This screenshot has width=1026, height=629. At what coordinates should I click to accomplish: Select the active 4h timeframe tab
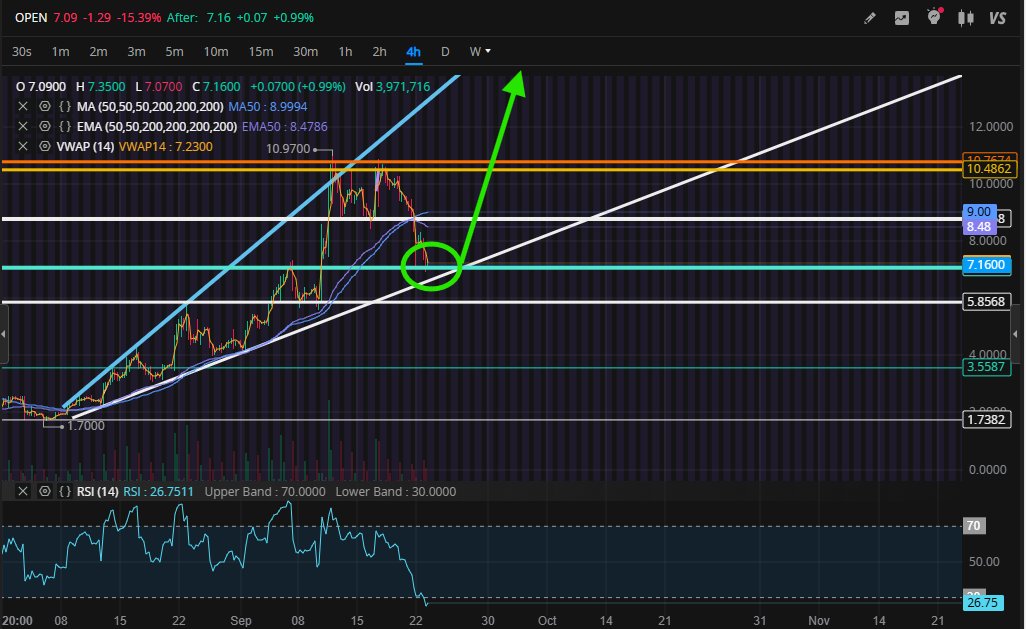pyautogui.click(x=413, y=52)
